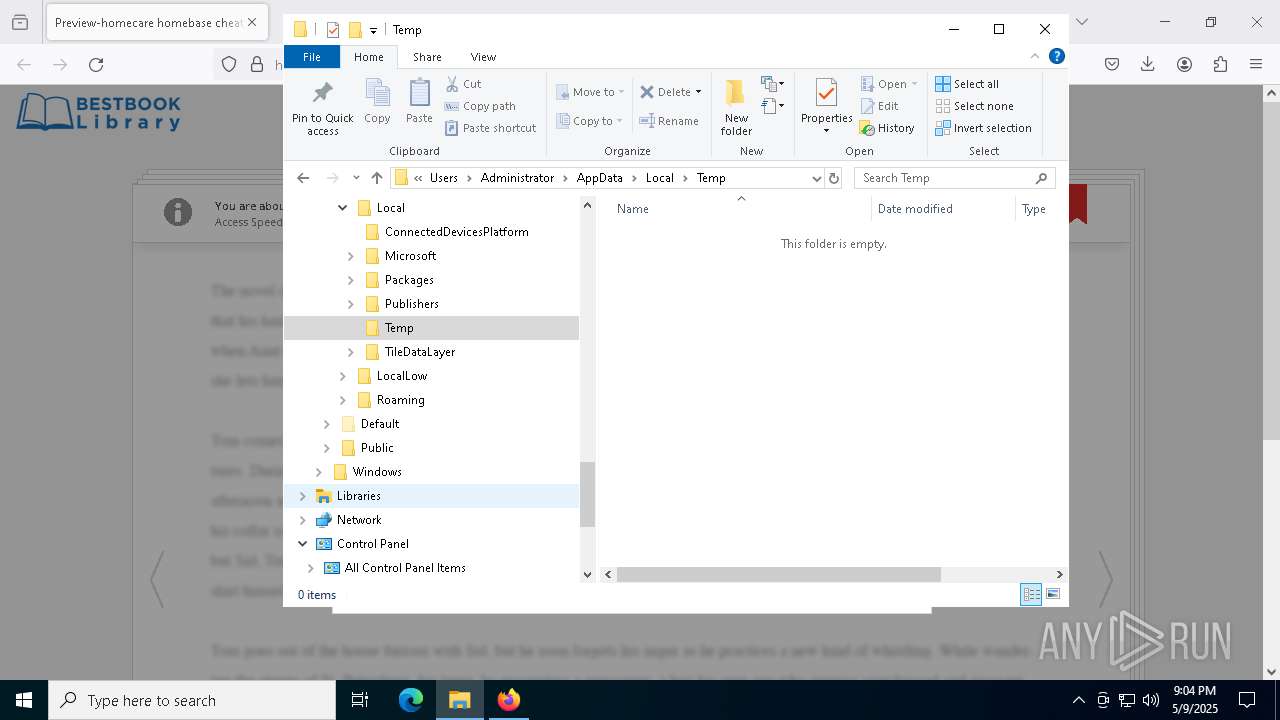The image size is (1280, 720).
Task: Click Pin to Quick access icon
Action: point(322,108)
